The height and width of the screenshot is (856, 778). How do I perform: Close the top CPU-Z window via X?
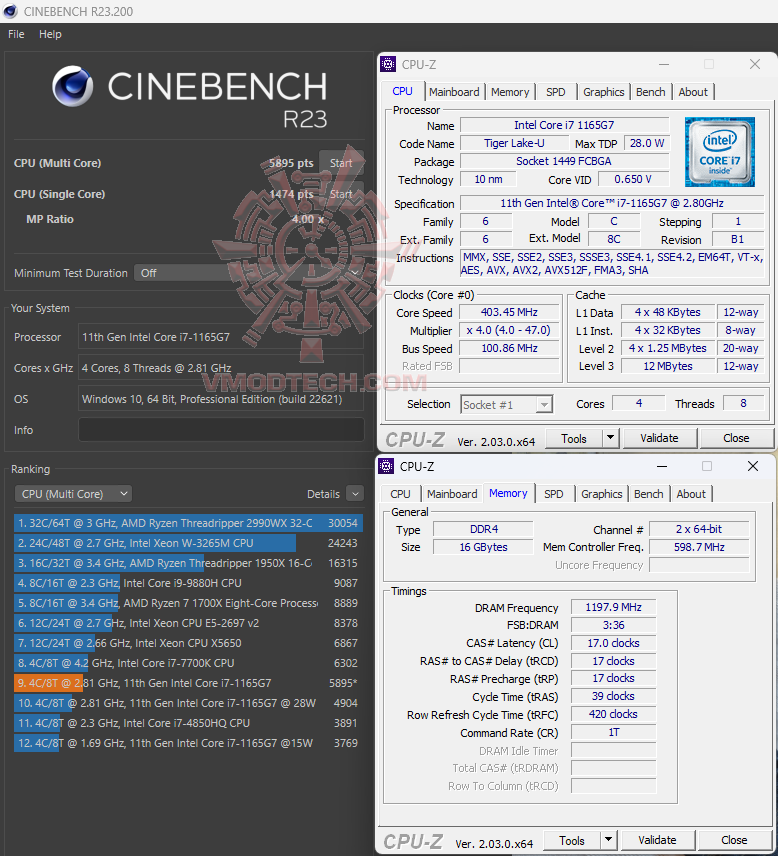pyautogui.click(x=755, y=64)
